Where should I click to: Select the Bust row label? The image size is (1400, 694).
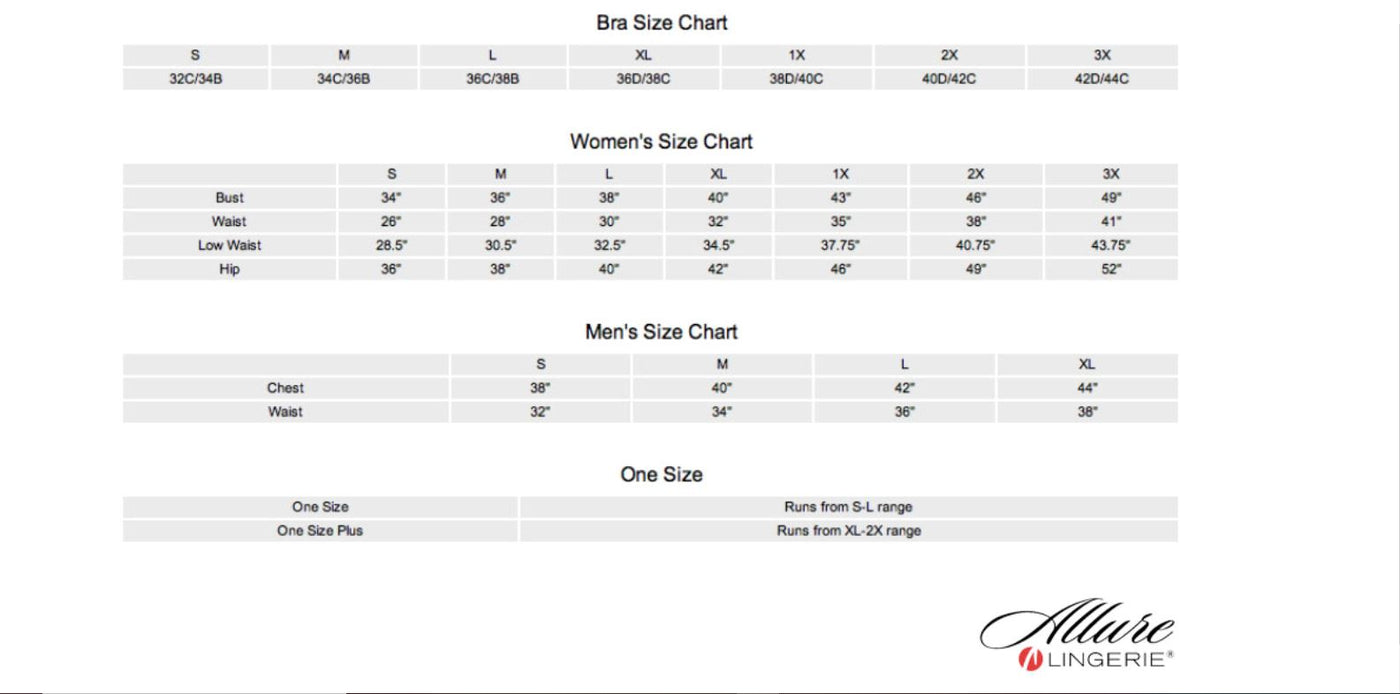click(229, 198)
